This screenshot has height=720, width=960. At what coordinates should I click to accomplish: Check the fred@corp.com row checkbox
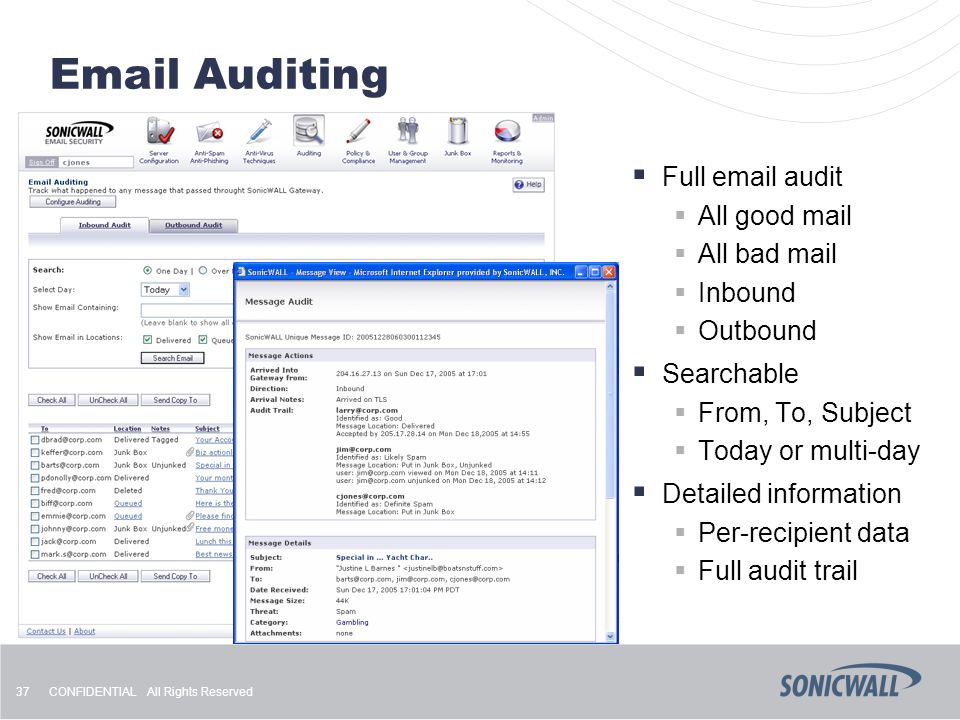pyautogui.click(x=35, y=491)
